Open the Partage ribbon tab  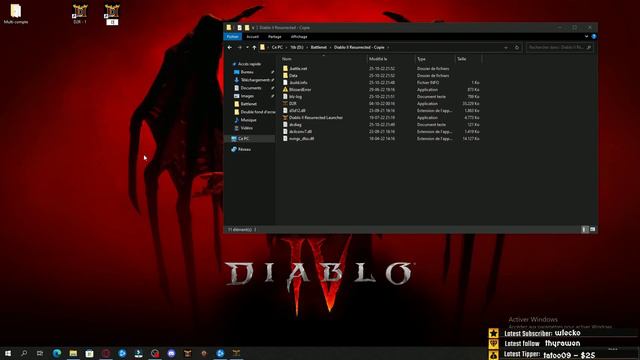275,37
